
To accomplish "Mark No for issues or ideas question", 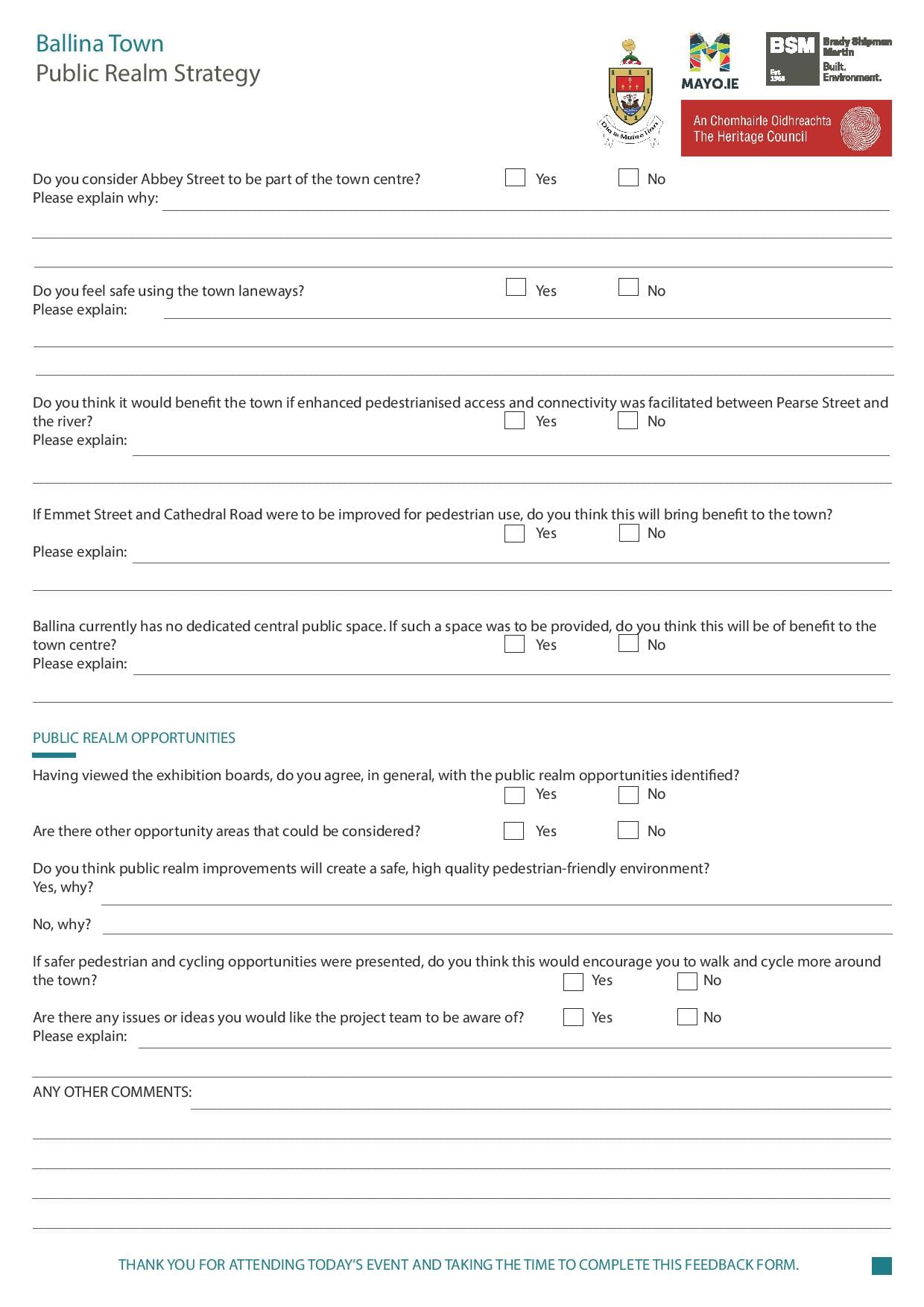I will pyautogui.click(x=687, y=1016).
